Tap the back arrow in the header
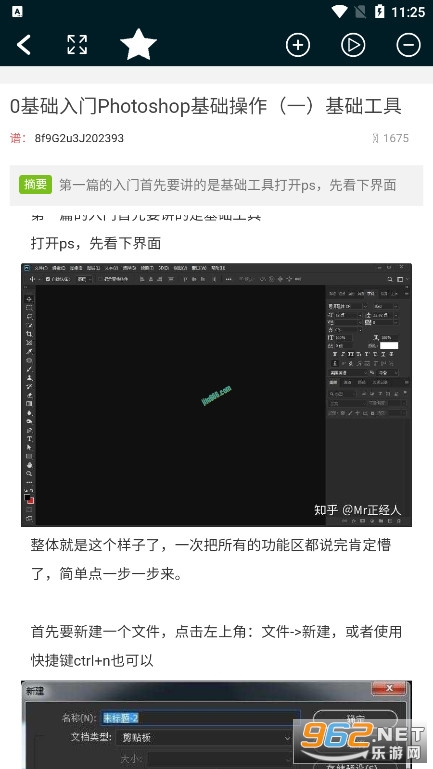Screen dimensions: 433x769 (24, 45)
